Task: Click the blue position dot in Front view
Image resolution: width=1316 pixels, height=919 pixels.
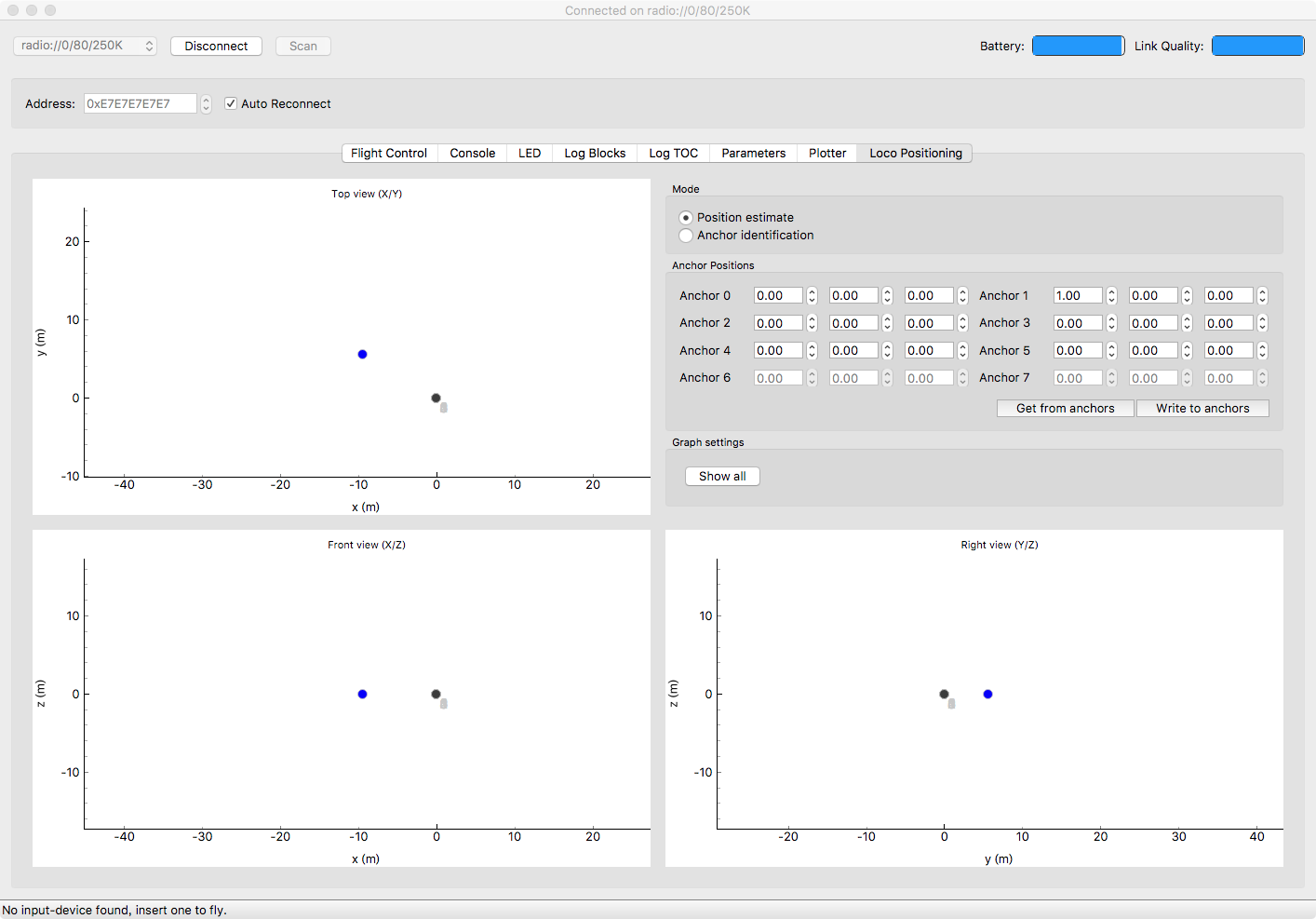Action: coord(362,694)
